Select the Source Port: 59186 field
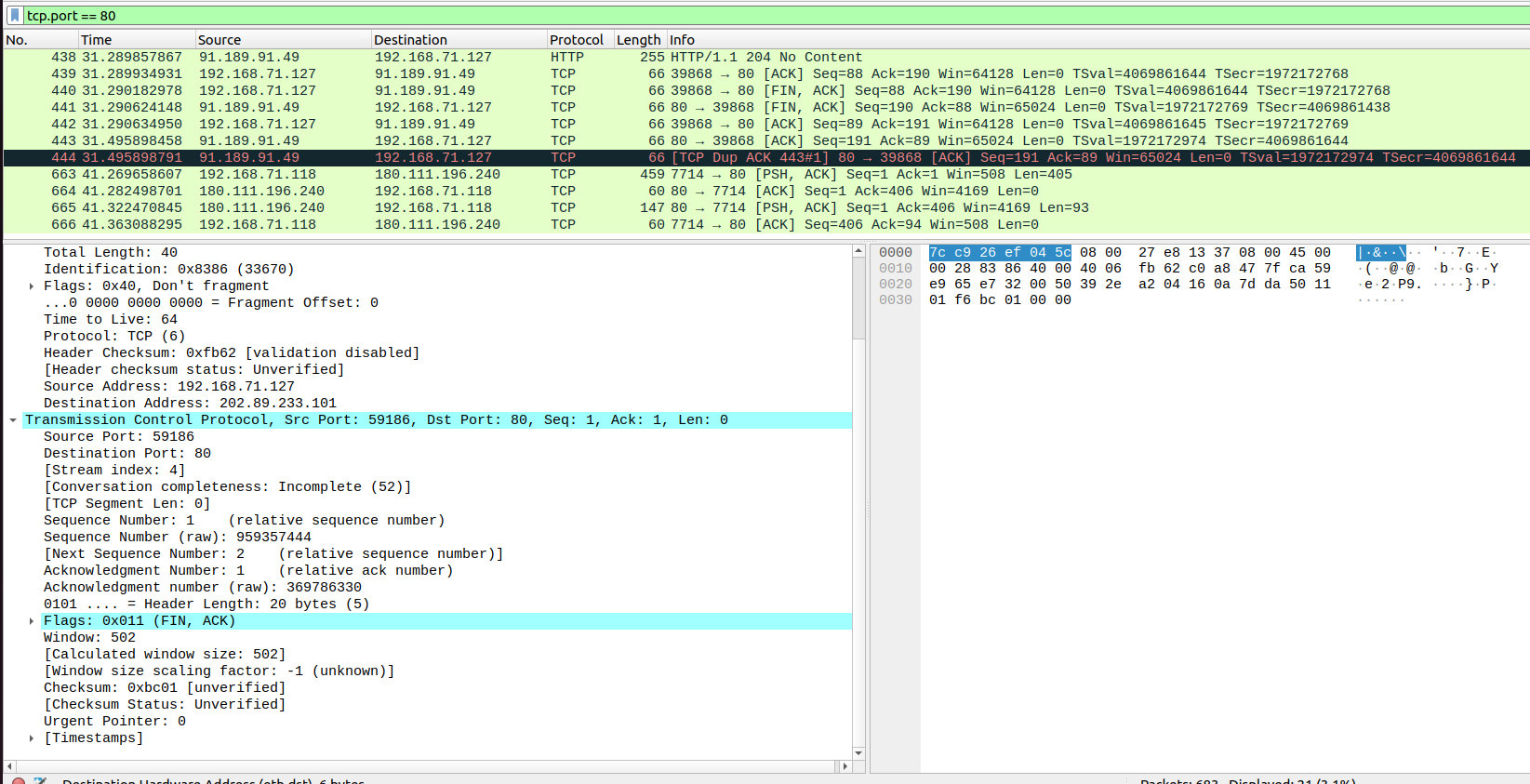The height and width of the screenshot is (784, 1530). click(119, 436)
